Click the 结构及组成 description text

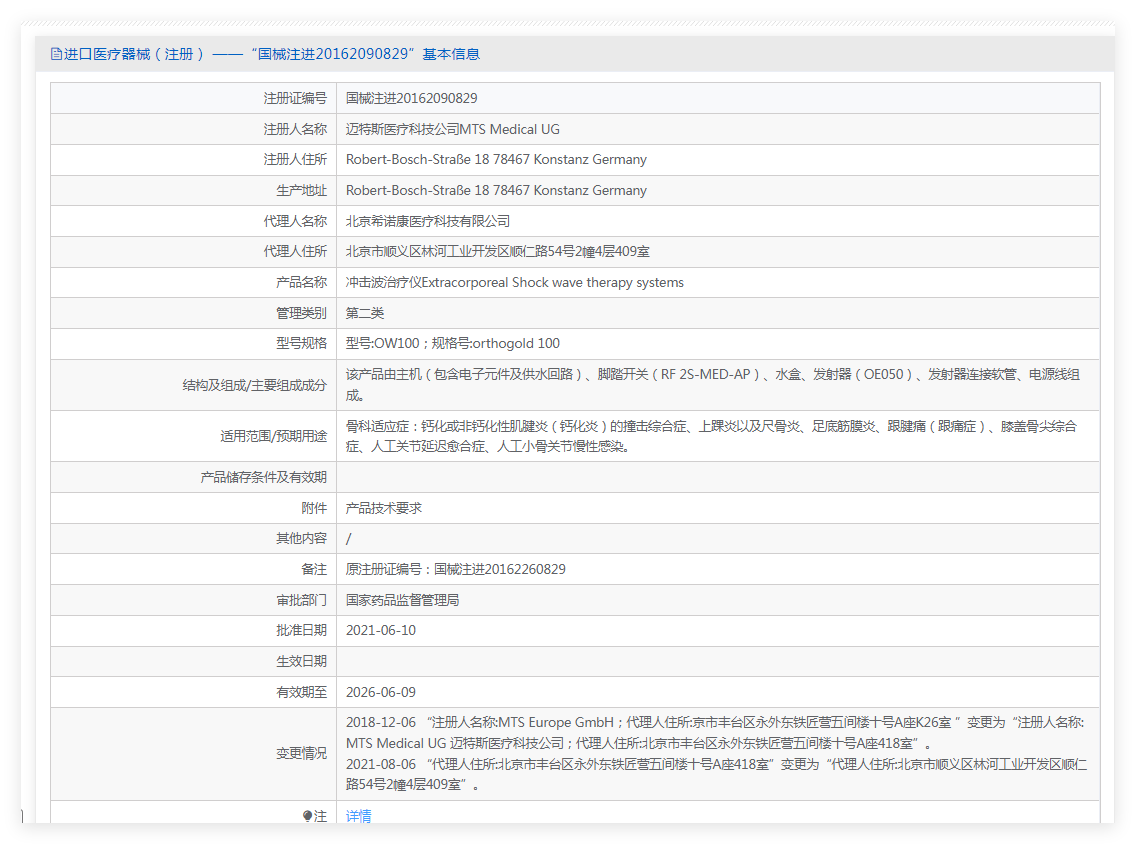click(x=713, y=385)
